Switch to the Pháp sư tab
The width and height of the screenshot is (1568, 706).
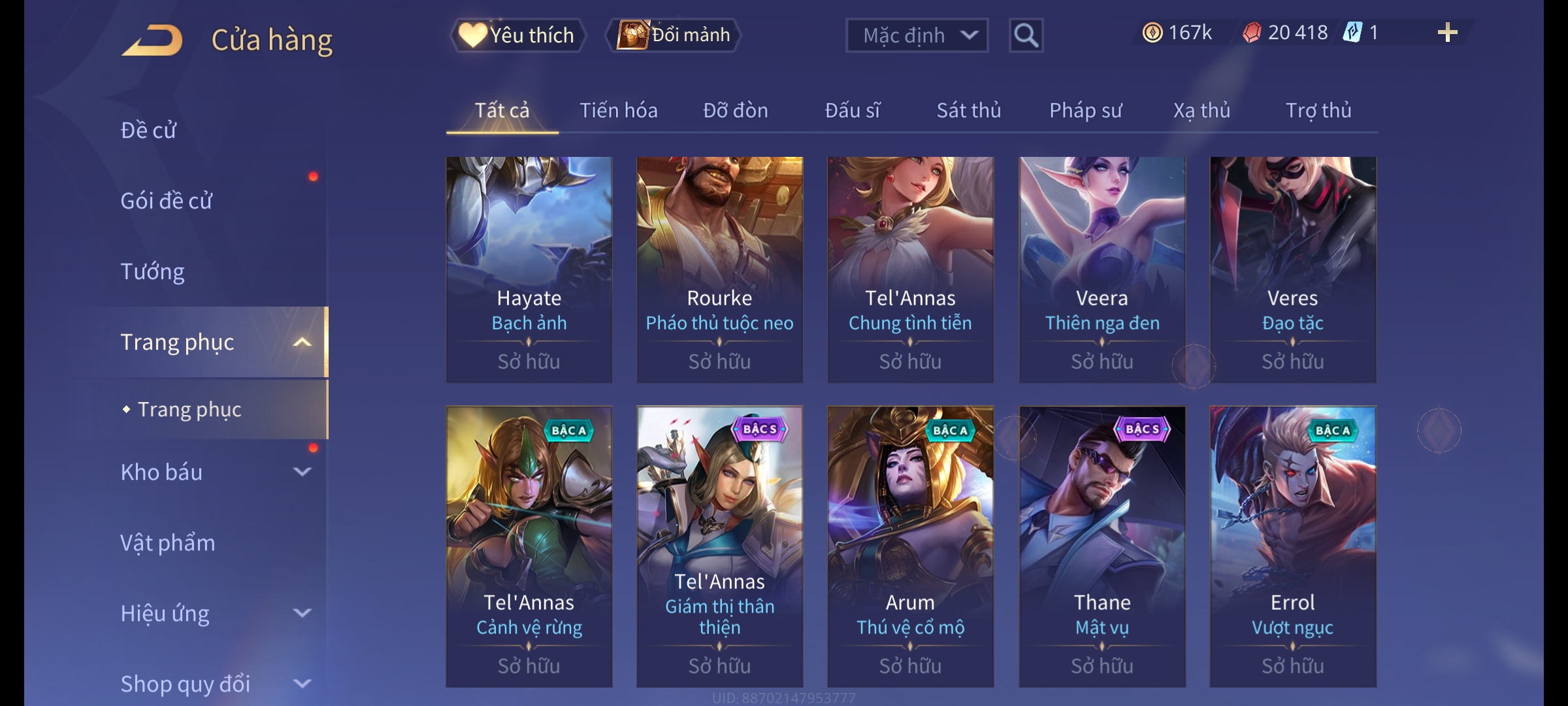click(x=1085, y=110)
